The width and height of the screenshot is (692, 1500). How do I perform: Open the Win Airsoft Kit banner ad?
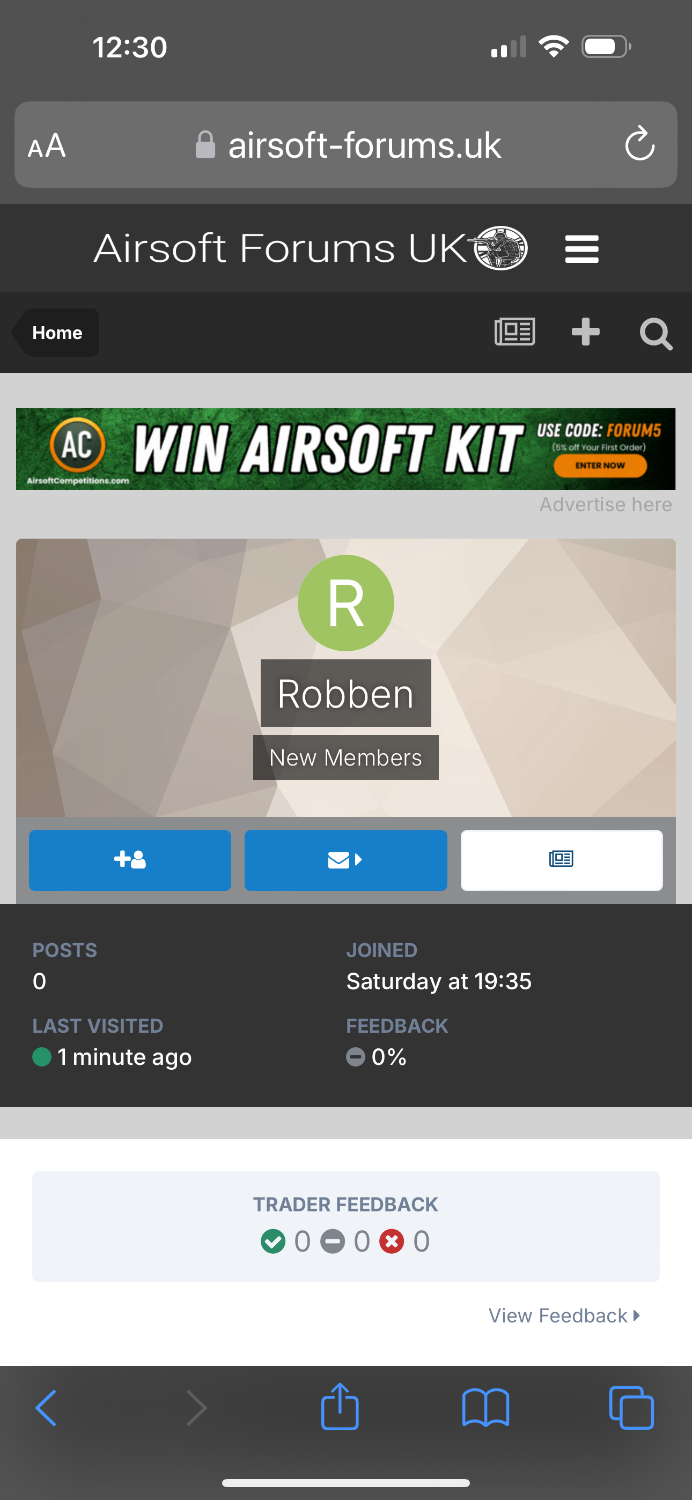pyautogui.click(x=346, y=449)
